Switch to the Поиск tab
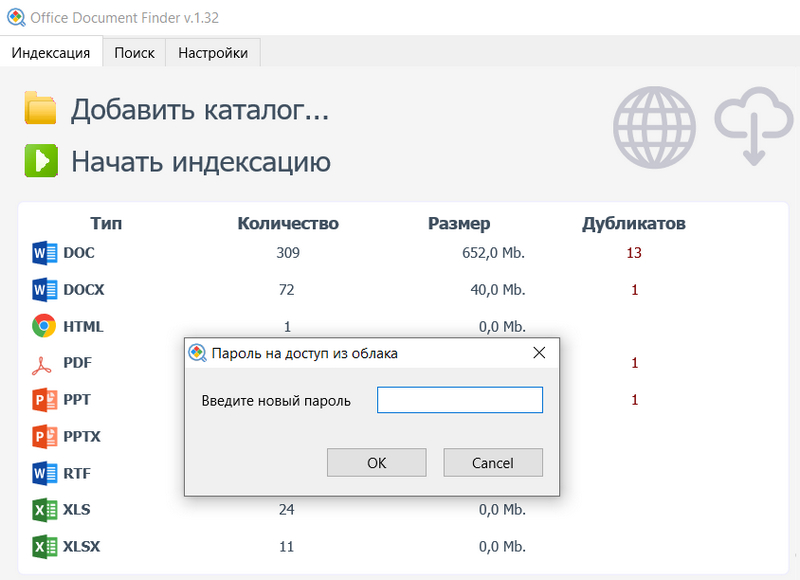The width and height of the screenshot is (800, 580). point(134,53)
